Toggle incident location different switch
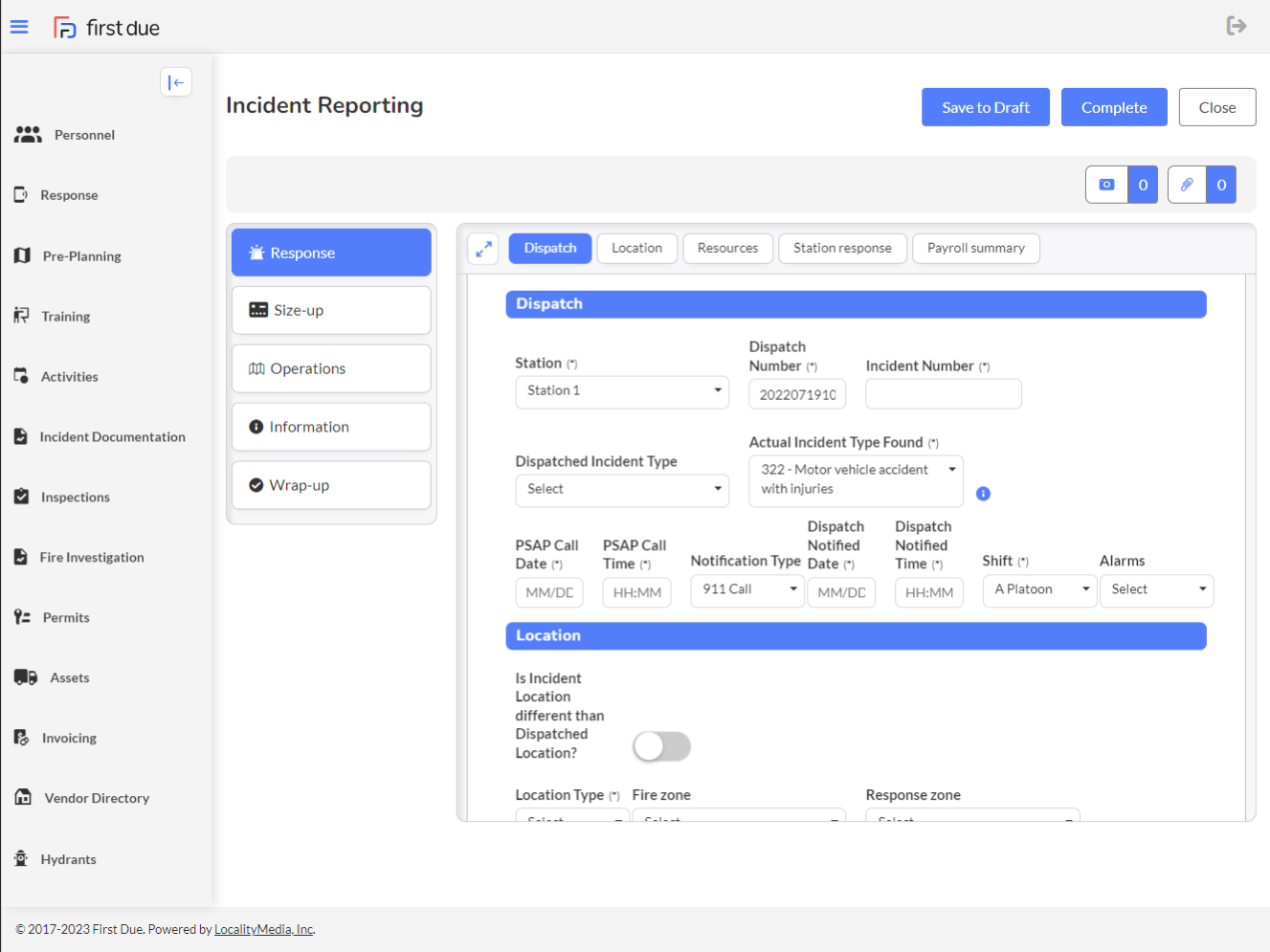 point(661,746)
